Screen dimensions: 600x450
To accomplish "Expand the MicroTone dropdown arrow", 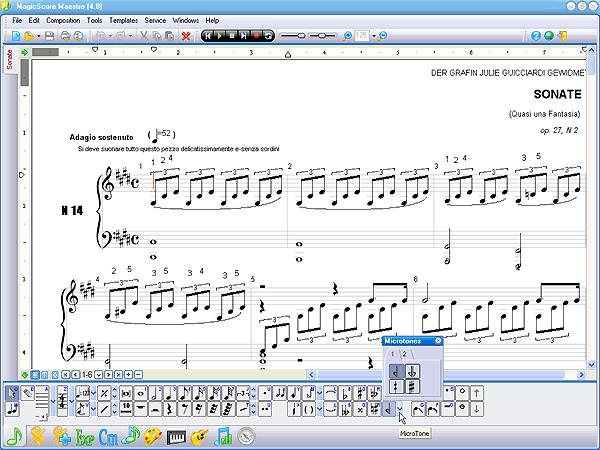I will 400,409.
